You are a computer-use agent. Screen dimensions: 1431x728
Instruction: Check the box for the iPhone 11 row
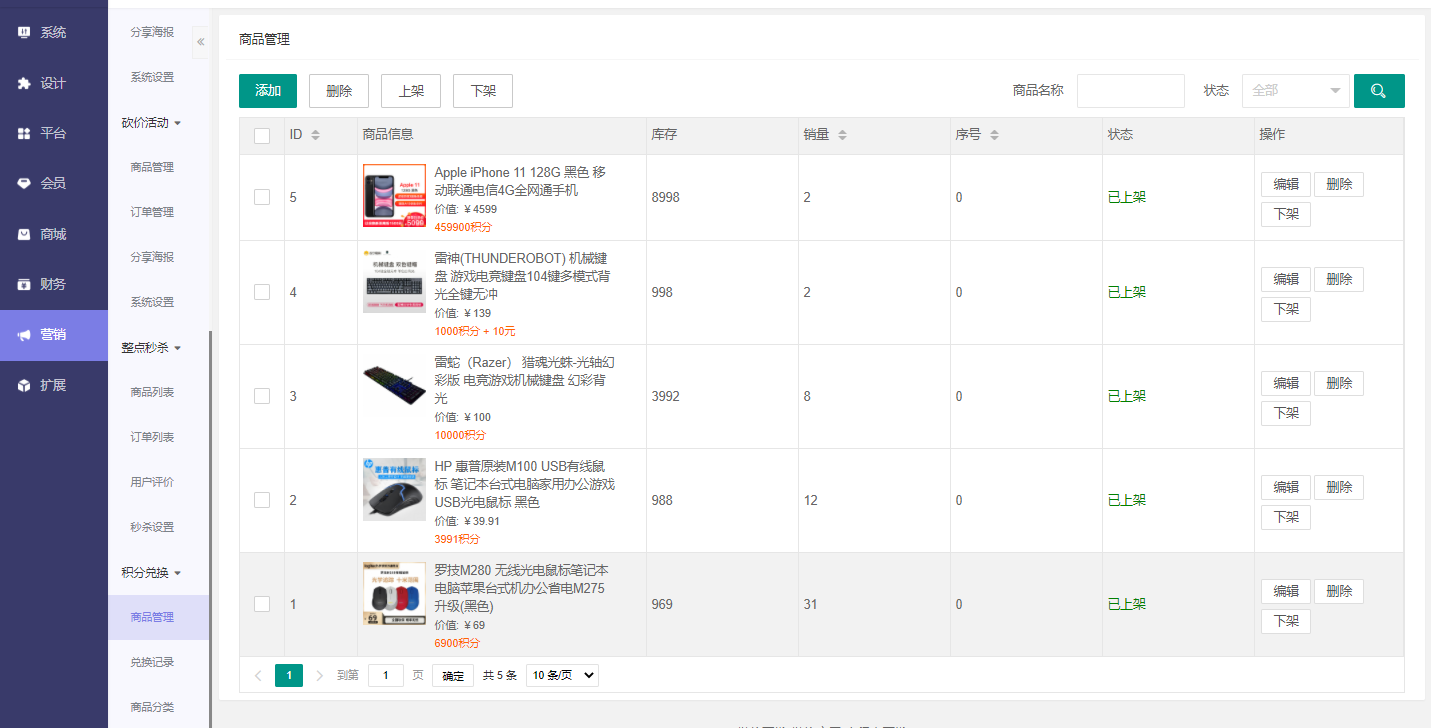(x=262, y=197)
